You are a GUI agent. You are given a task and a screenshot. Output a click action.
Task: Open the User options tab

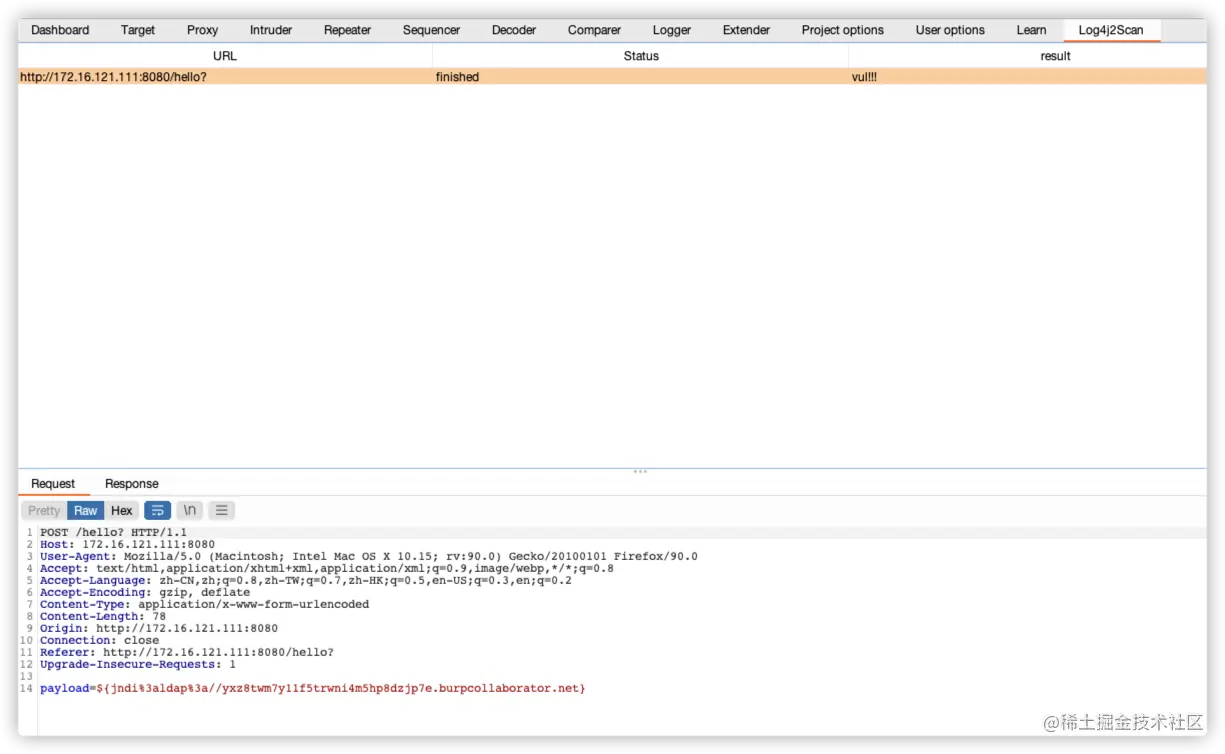[x=950, y=30]
